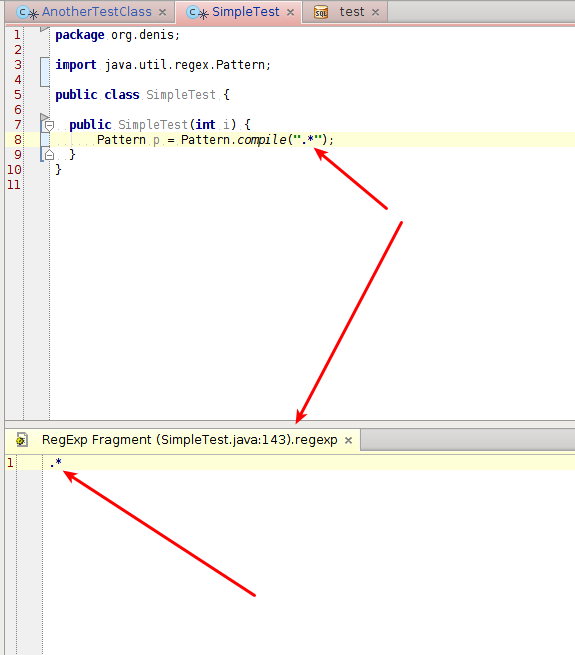
Task: Click the .* text in the RegExp fragment editor
Action: pos(56,462)
